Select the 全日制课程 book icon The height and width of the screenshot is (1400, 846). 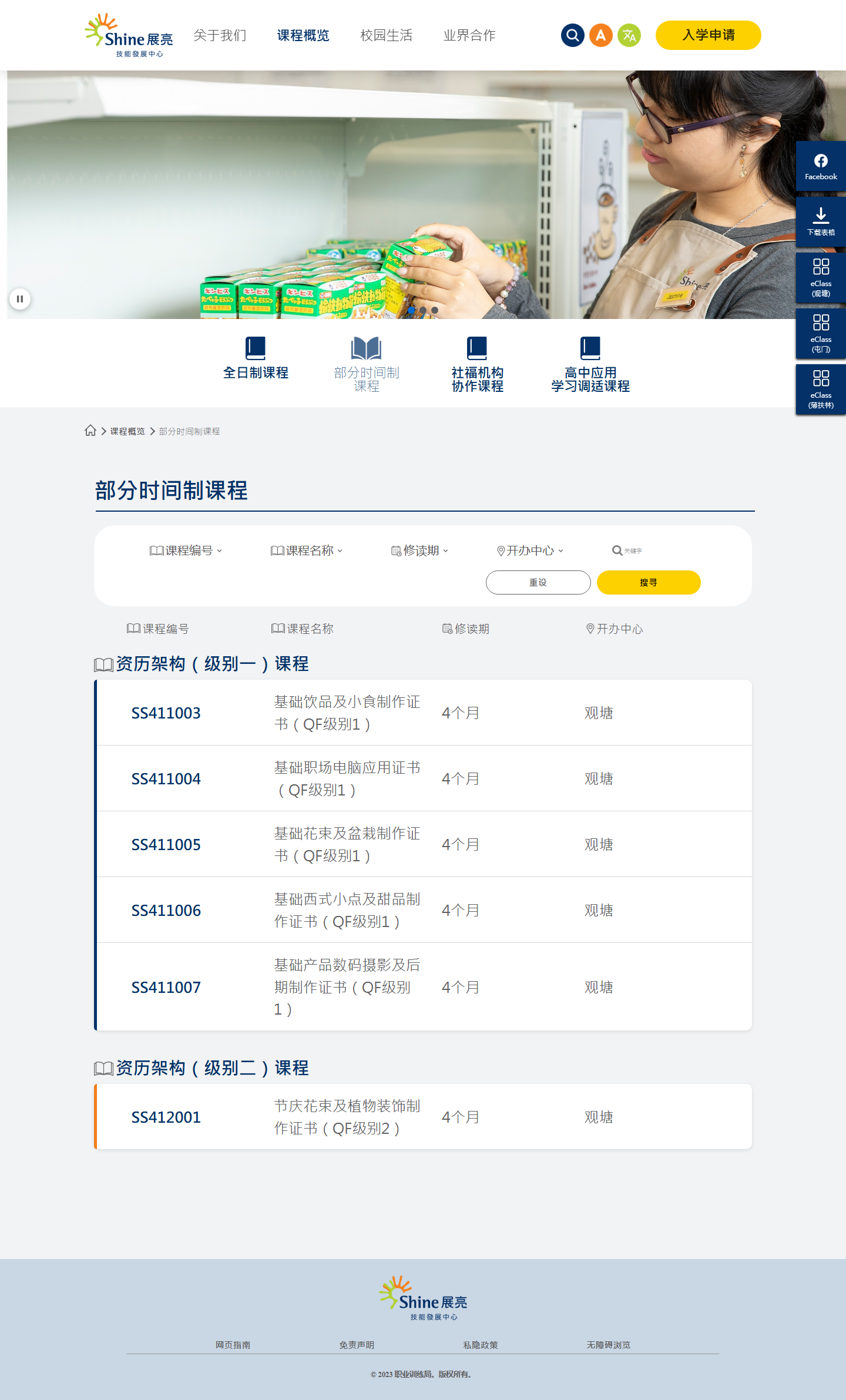(x=256, y=348)
